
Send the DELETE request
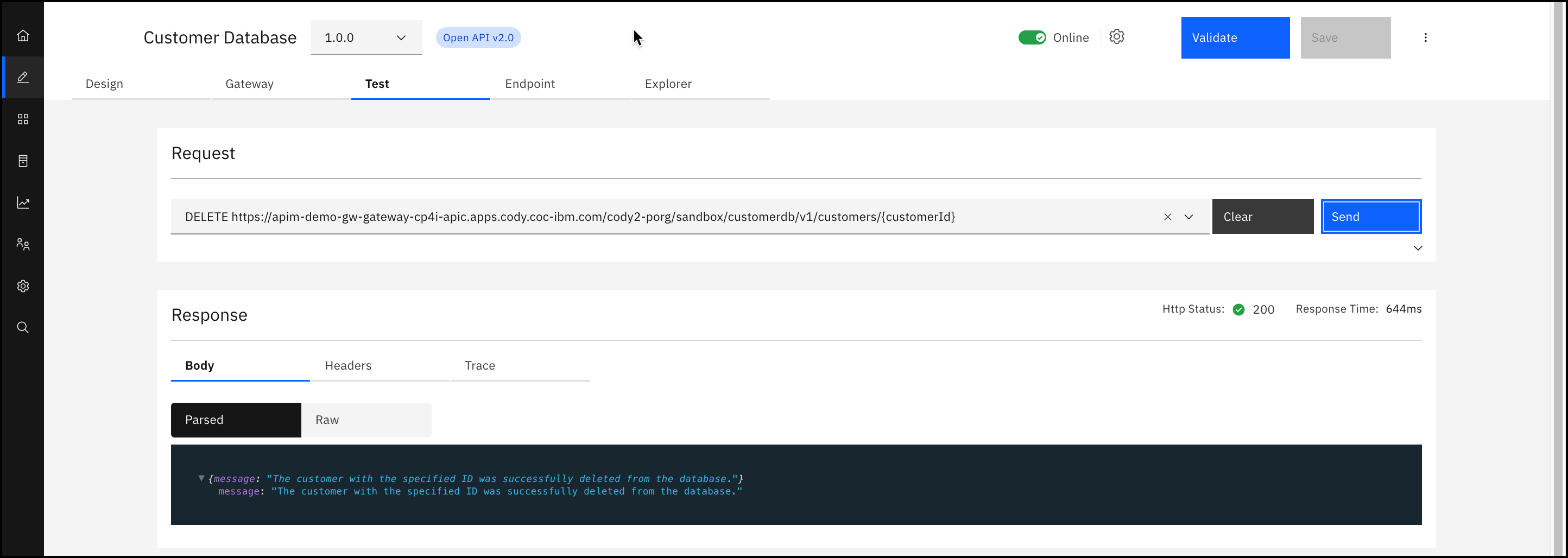[1371, 216]
